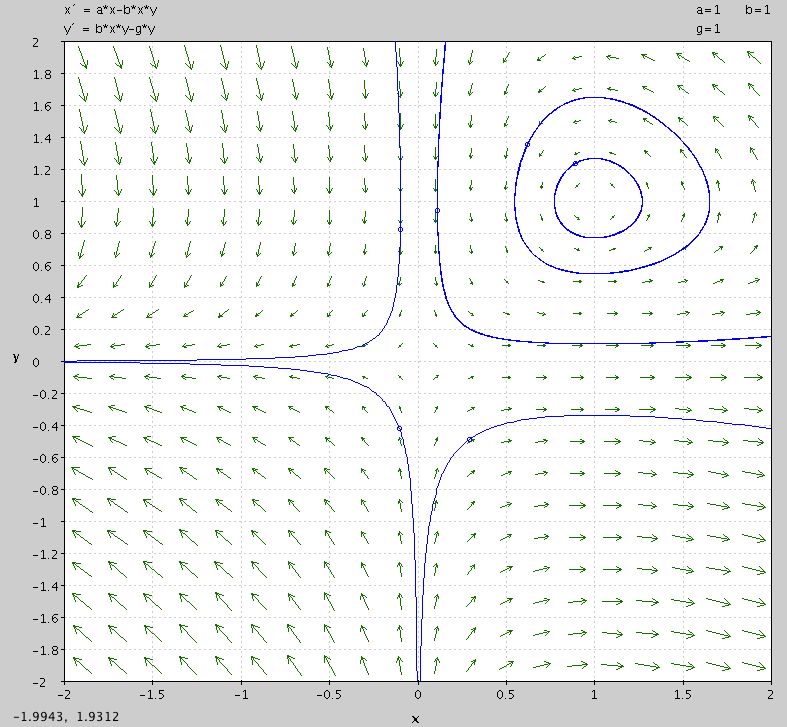Click the parameter label b=1
Viewport: 787px width, 727px height.
pos(758,10)
